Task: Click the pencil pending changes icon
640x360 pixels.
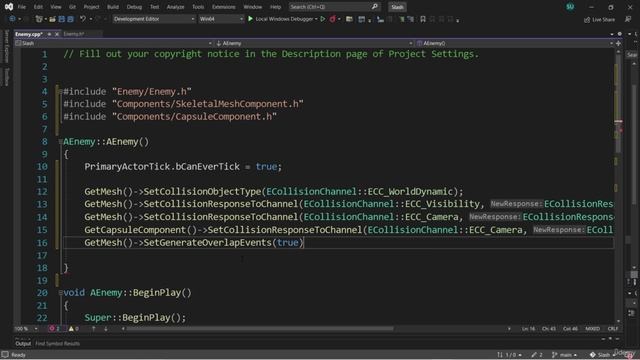Action: pos(537,355)
